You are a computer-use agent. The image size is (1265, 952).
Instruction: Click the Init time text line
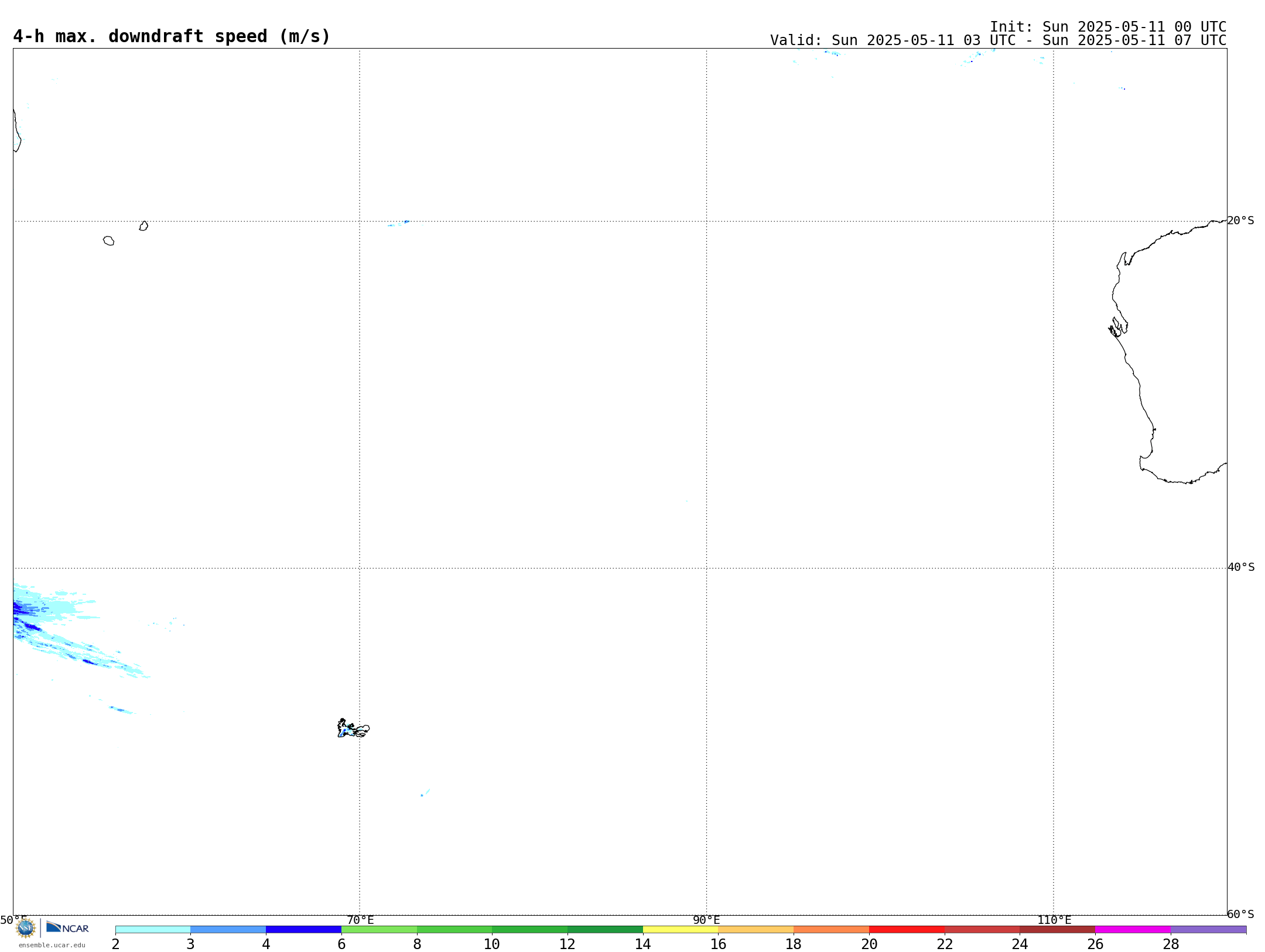1108,27
